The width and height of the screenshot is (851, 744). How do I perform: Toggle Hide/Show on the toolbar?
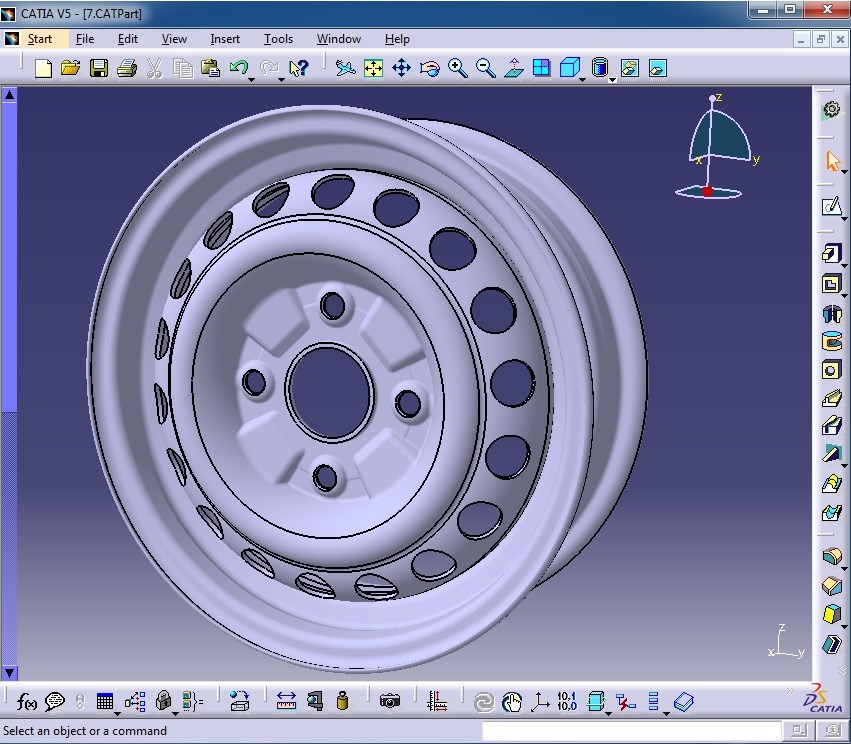629,68
